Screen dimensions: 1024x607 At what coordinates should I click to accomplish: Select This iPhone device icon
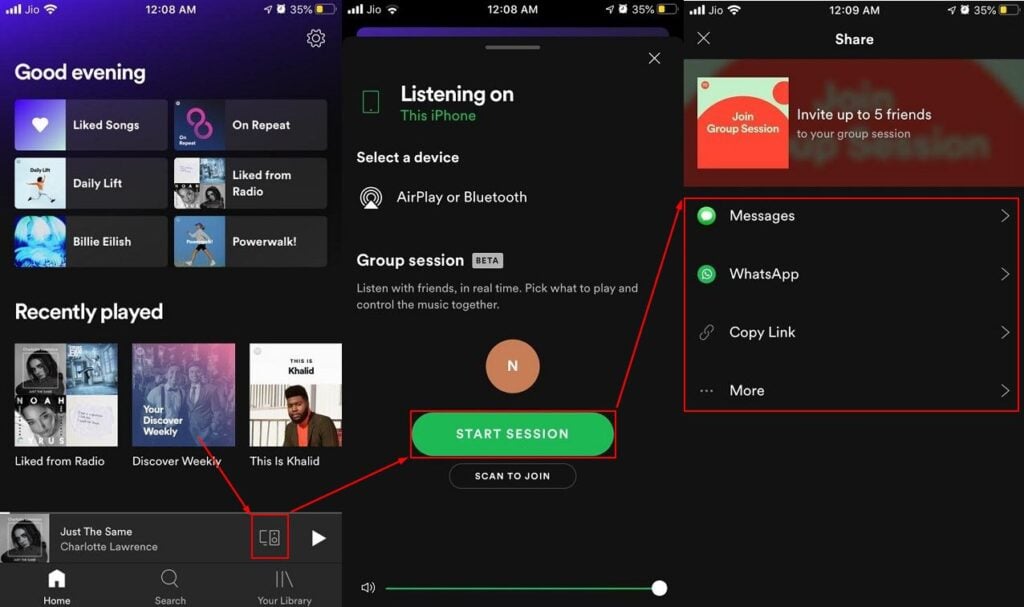pos(371,102)
